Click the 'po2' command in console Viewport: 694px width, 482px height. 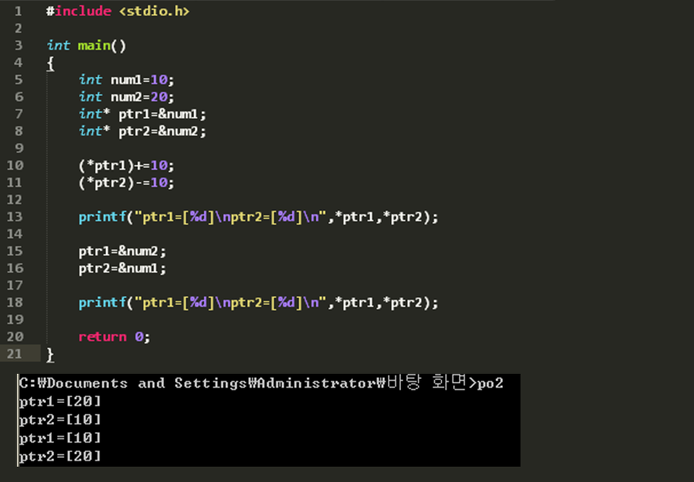click(490, 384)
